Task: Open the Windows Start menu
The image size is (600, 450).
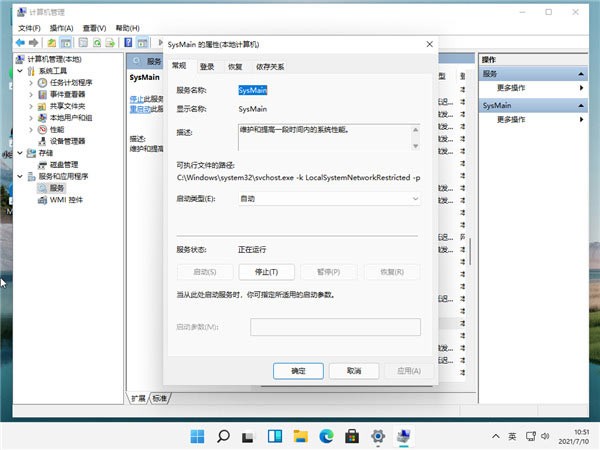Action: [197, 436]
